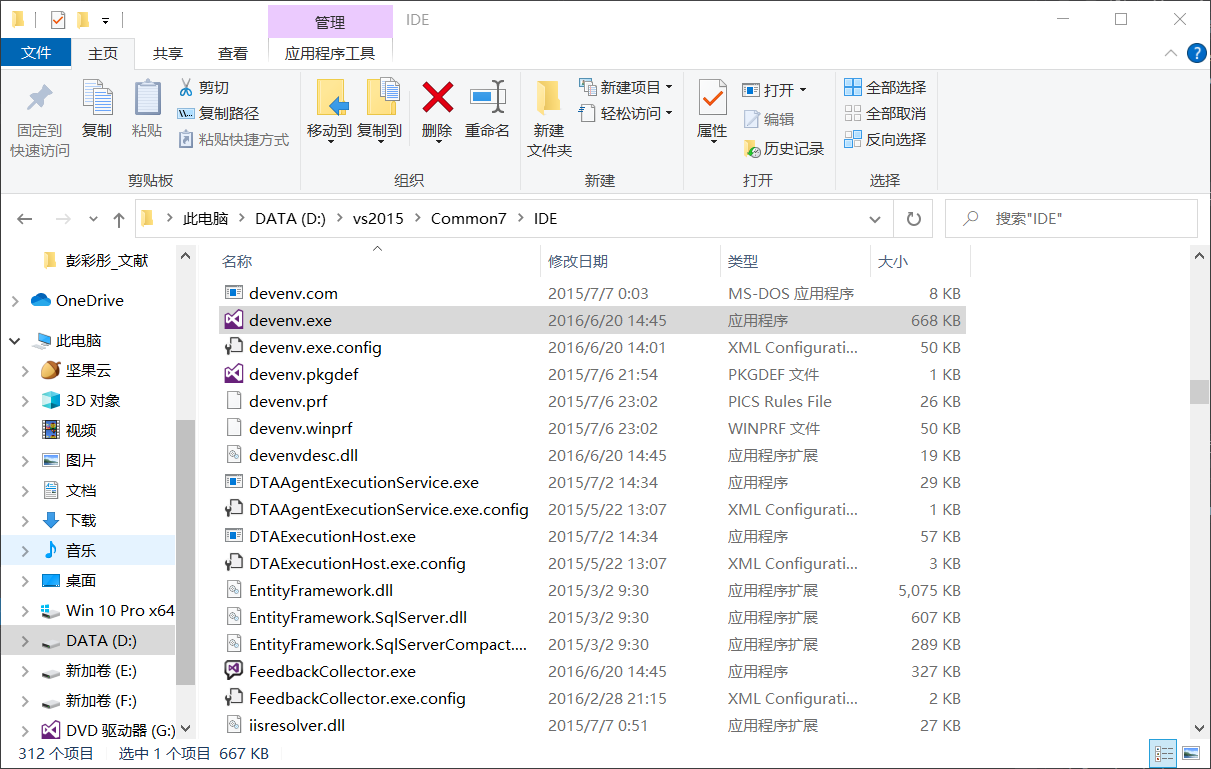Click the red Delete (删除) icon
Viewport: 1211px width, 769px height.
[x=437, y=97]
